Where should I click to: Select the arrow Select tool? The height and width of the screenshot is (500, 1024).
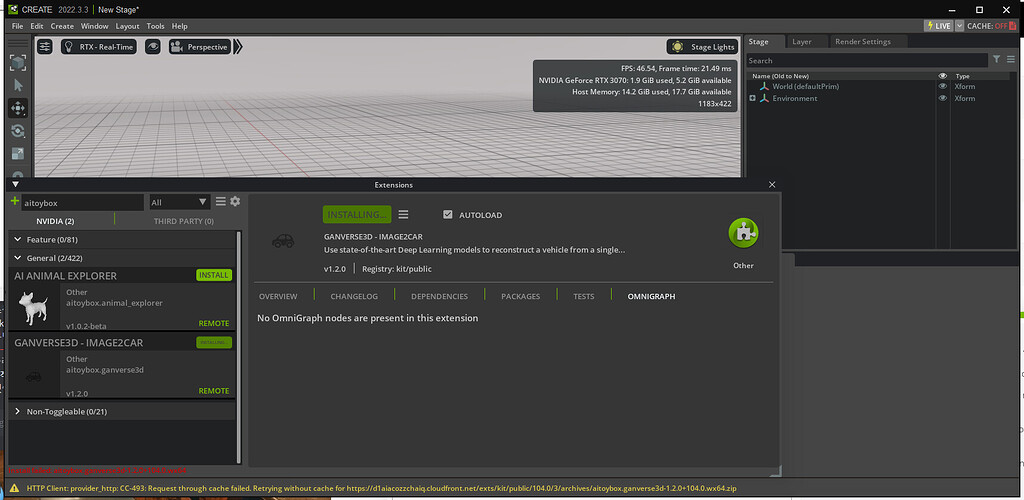click(18, 86)
